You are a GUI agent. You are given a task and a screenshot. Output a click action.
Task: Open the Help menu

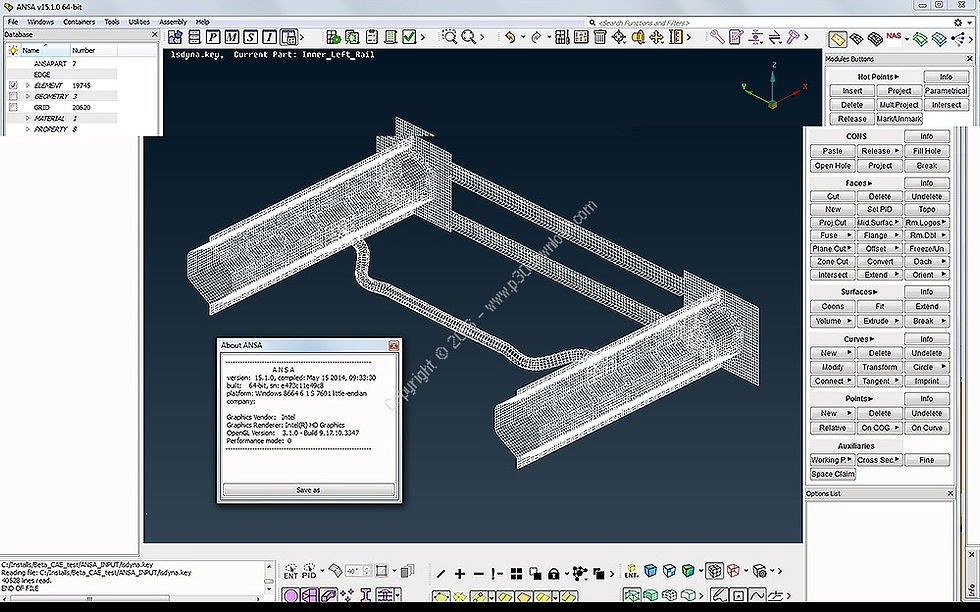coord(202,22)
